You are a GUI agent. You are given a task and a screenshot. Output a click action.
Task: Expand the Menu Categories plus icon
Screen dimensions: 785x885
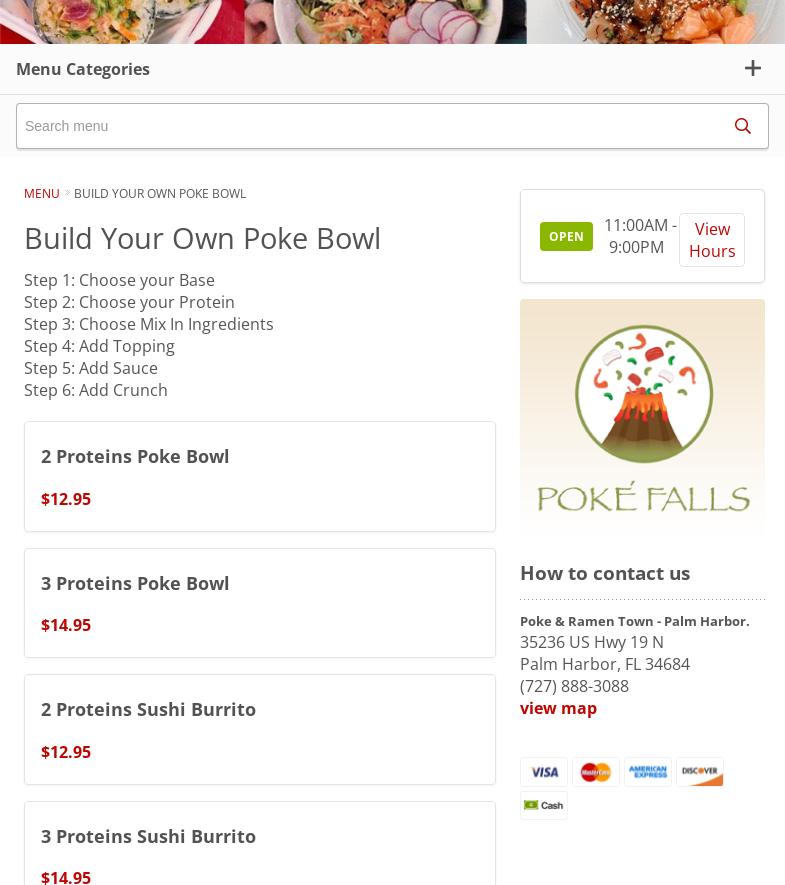[x=752, y=68]
